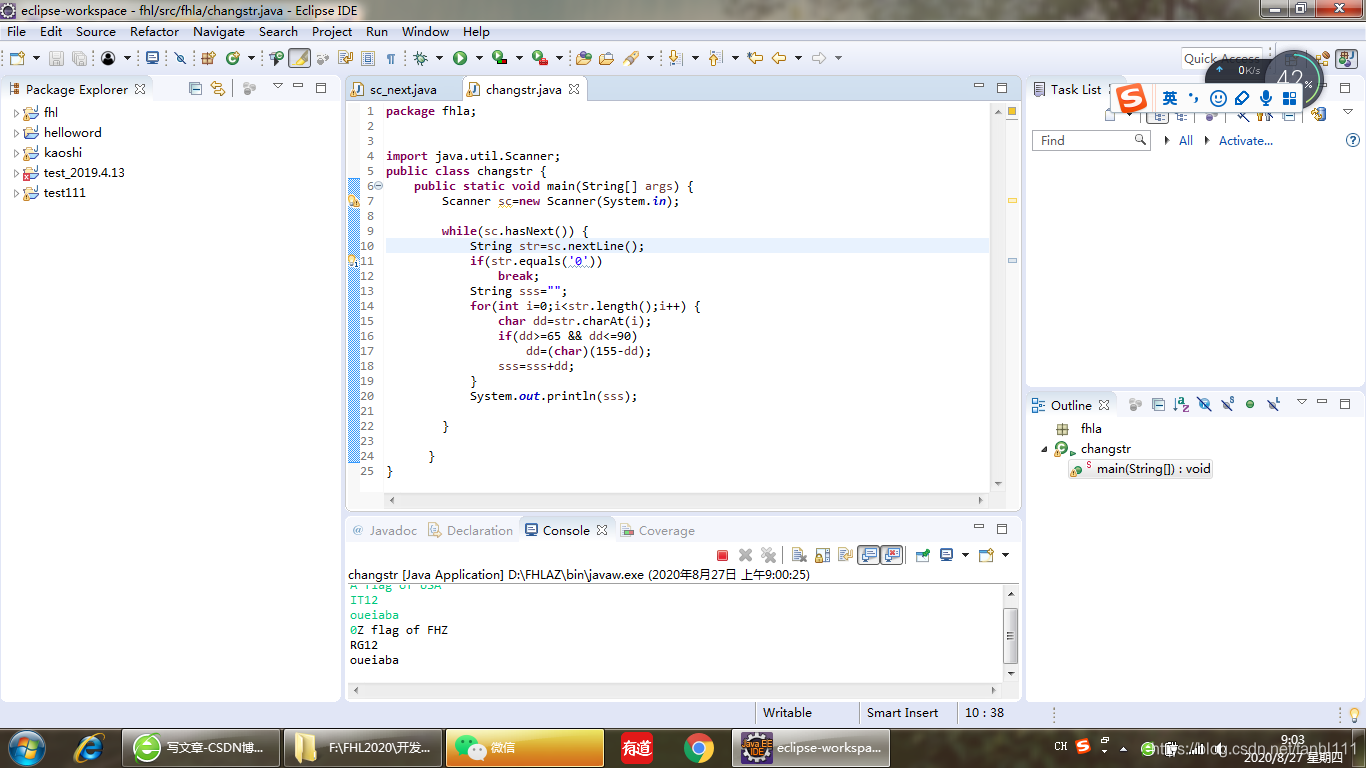
Task: Expand the test111 project node
Action: tap(16, 193)
